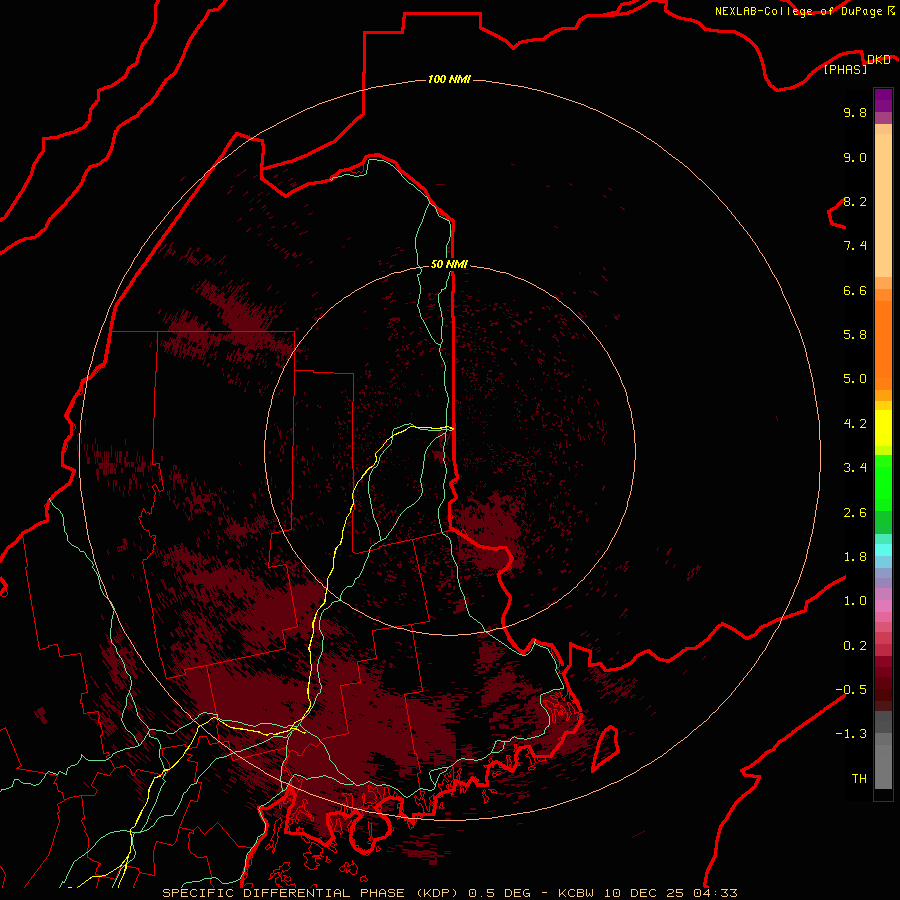Image resolution: width=900 pixels, height=900 pixels.
Task: Click the pink band of the color bar
Action: [x=883, y=606]
